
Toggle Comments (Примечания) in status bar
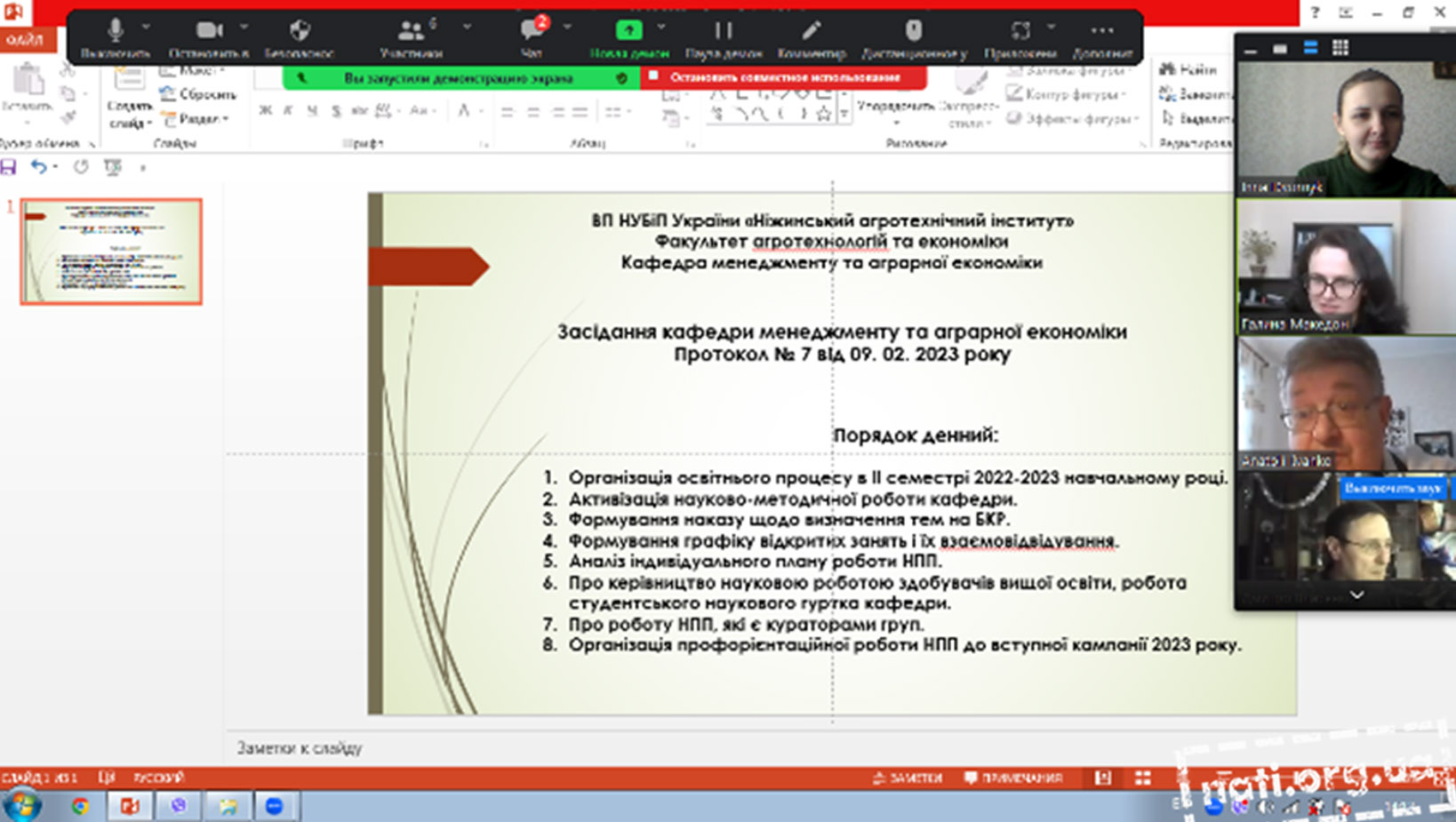[1013, 778]
